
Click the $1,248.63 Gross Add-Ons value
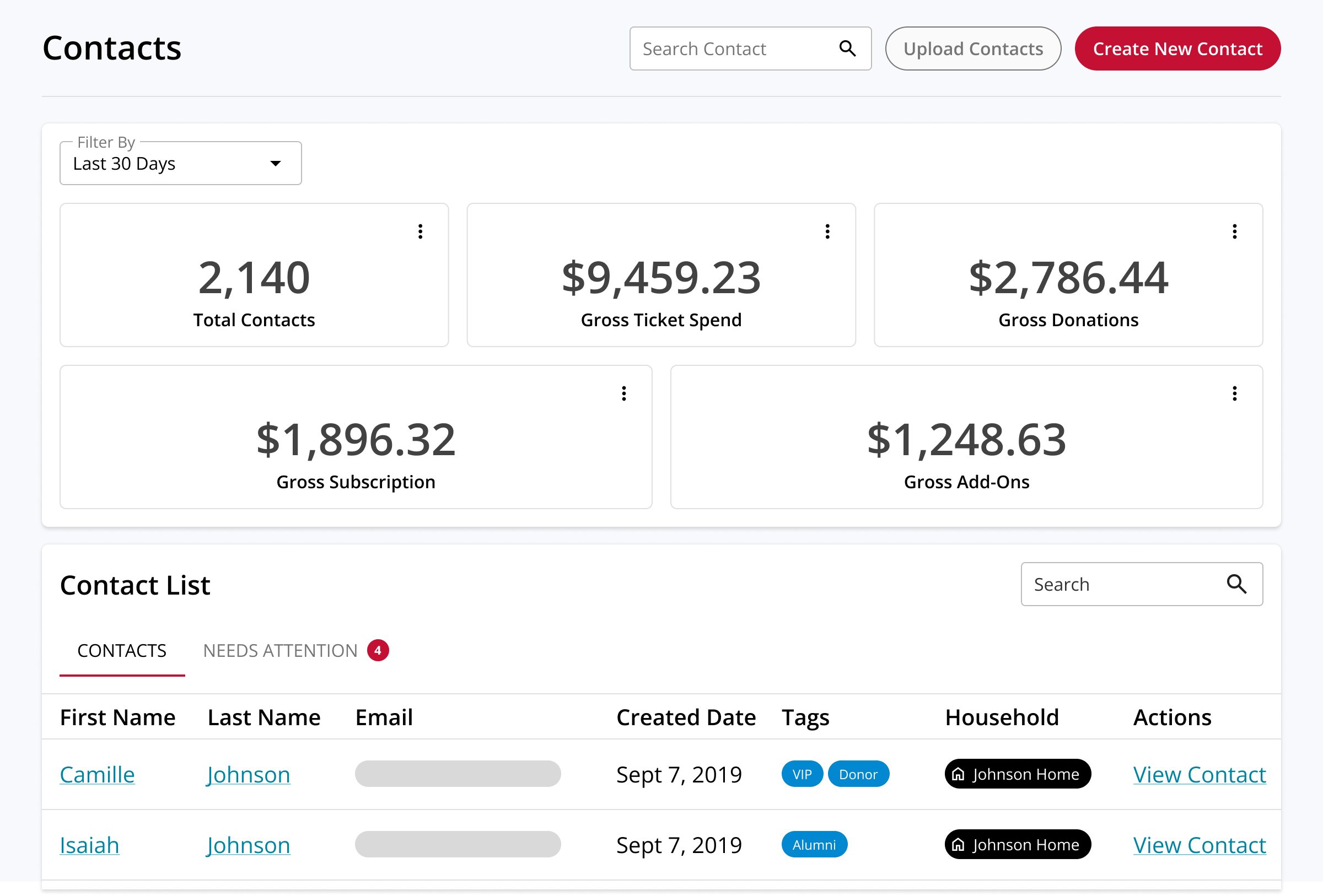pyautogui.click(x=967, y=440)
